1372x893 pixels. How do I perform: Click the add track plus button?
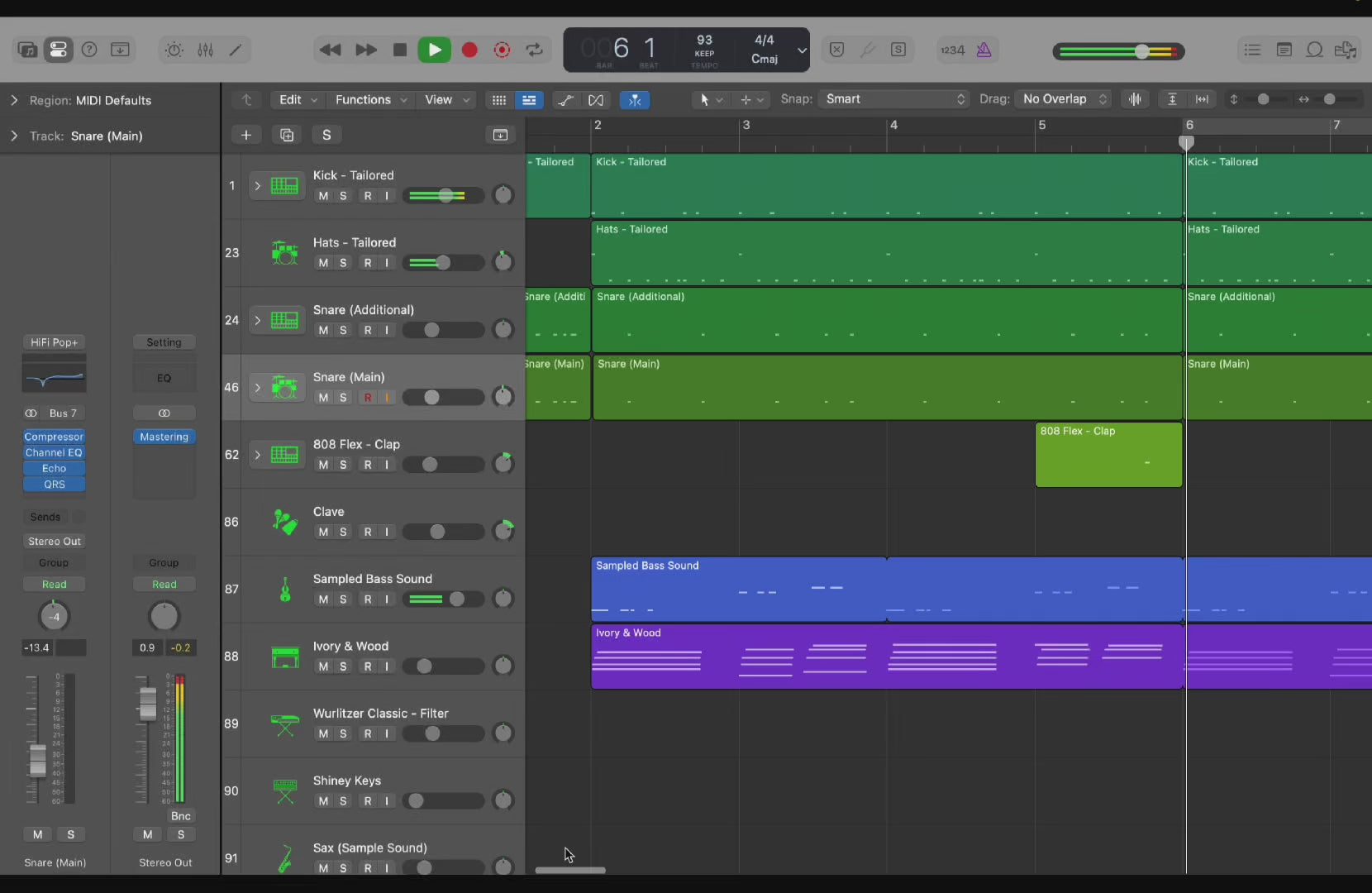click(x=246, y=135)
